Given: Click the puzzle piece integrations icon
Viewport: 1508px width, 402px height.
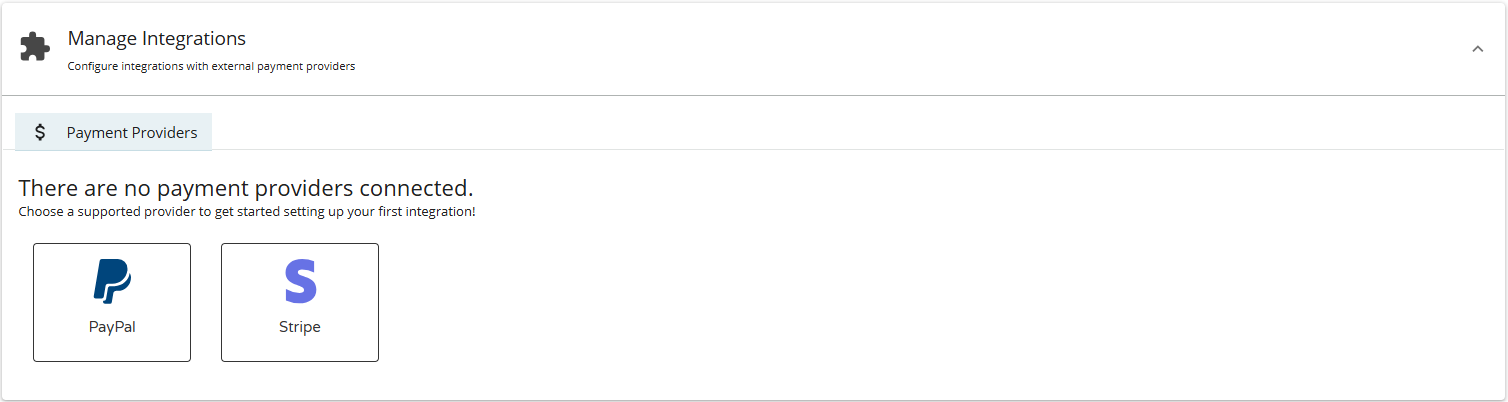Looking at the screenshot, I should pyautogui.click(x=35, y=47).
